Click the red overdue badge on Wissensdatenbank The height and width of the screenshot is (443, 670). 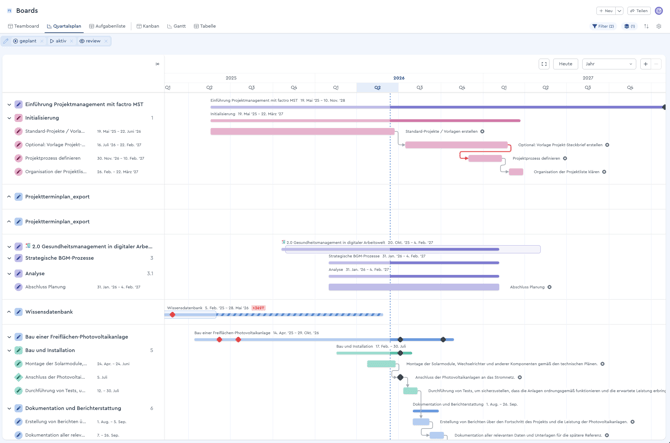coord(259,308)
